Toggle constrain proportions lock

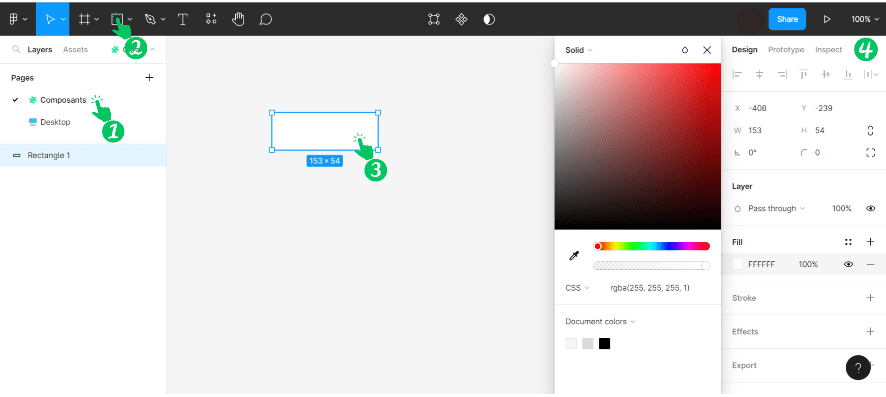870,130
